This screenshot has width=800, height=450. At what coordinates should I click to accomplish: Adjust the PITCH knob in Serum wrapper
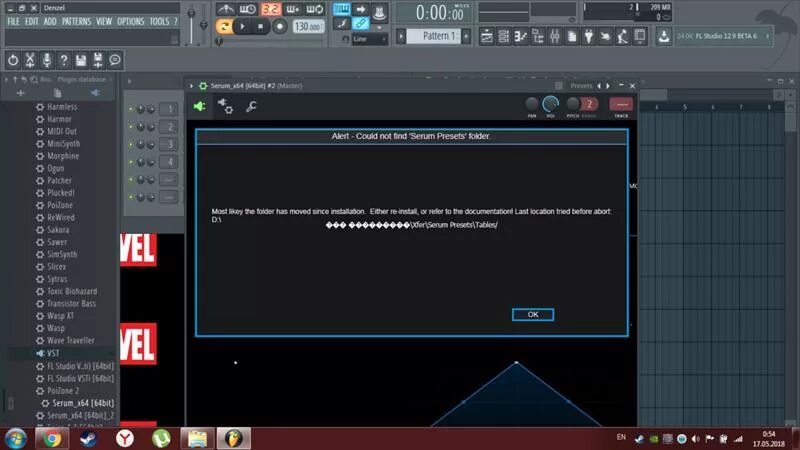click(572, 104)
